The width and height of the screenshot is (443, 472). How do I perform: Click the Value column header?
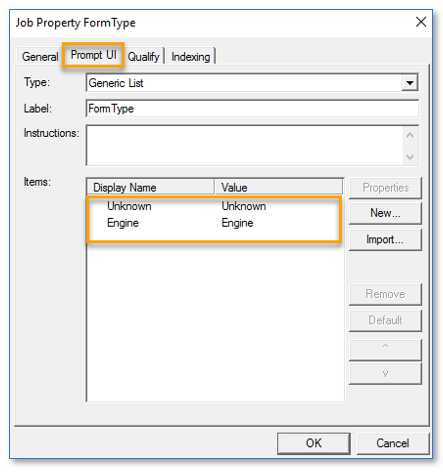click(x=279, y=187)
